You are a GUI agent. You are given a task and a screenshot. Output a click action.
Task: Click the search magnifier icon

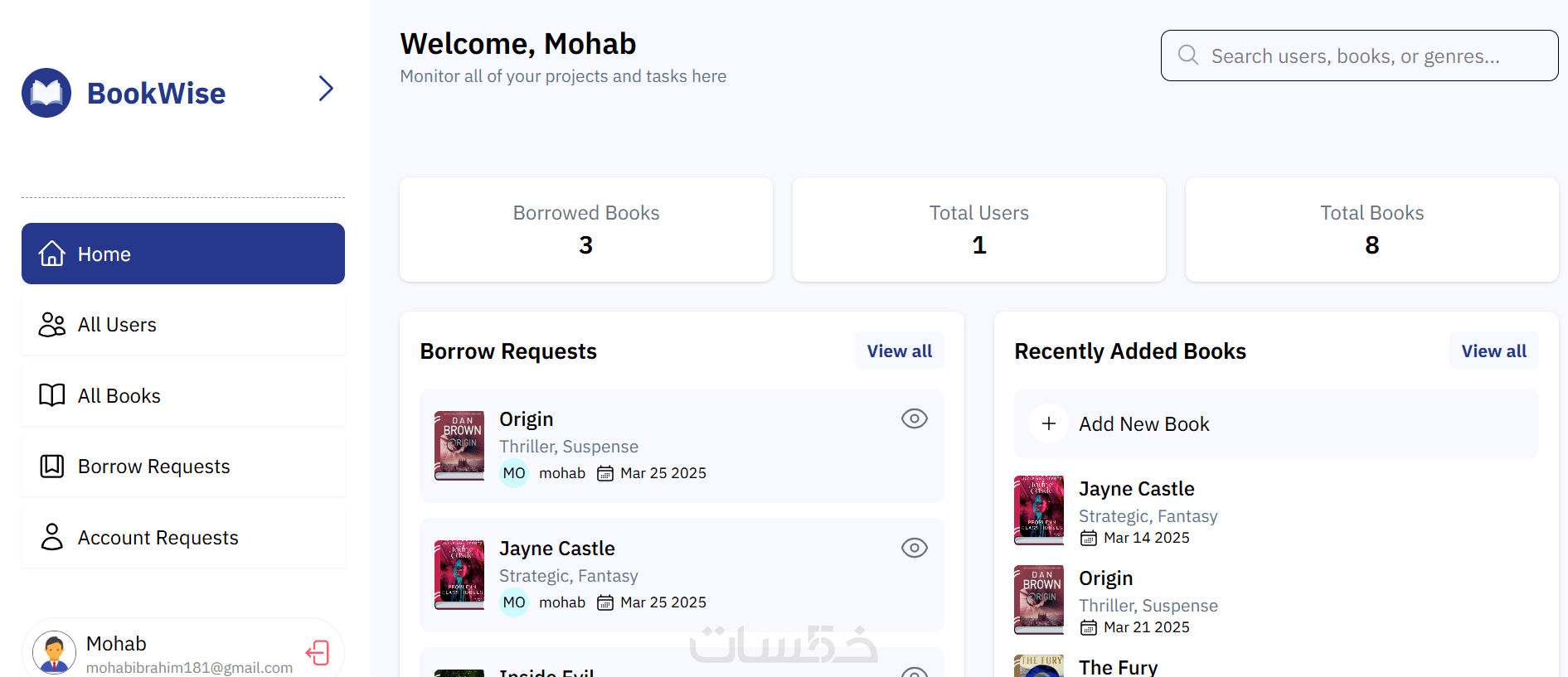click(x=1188, y=56)
